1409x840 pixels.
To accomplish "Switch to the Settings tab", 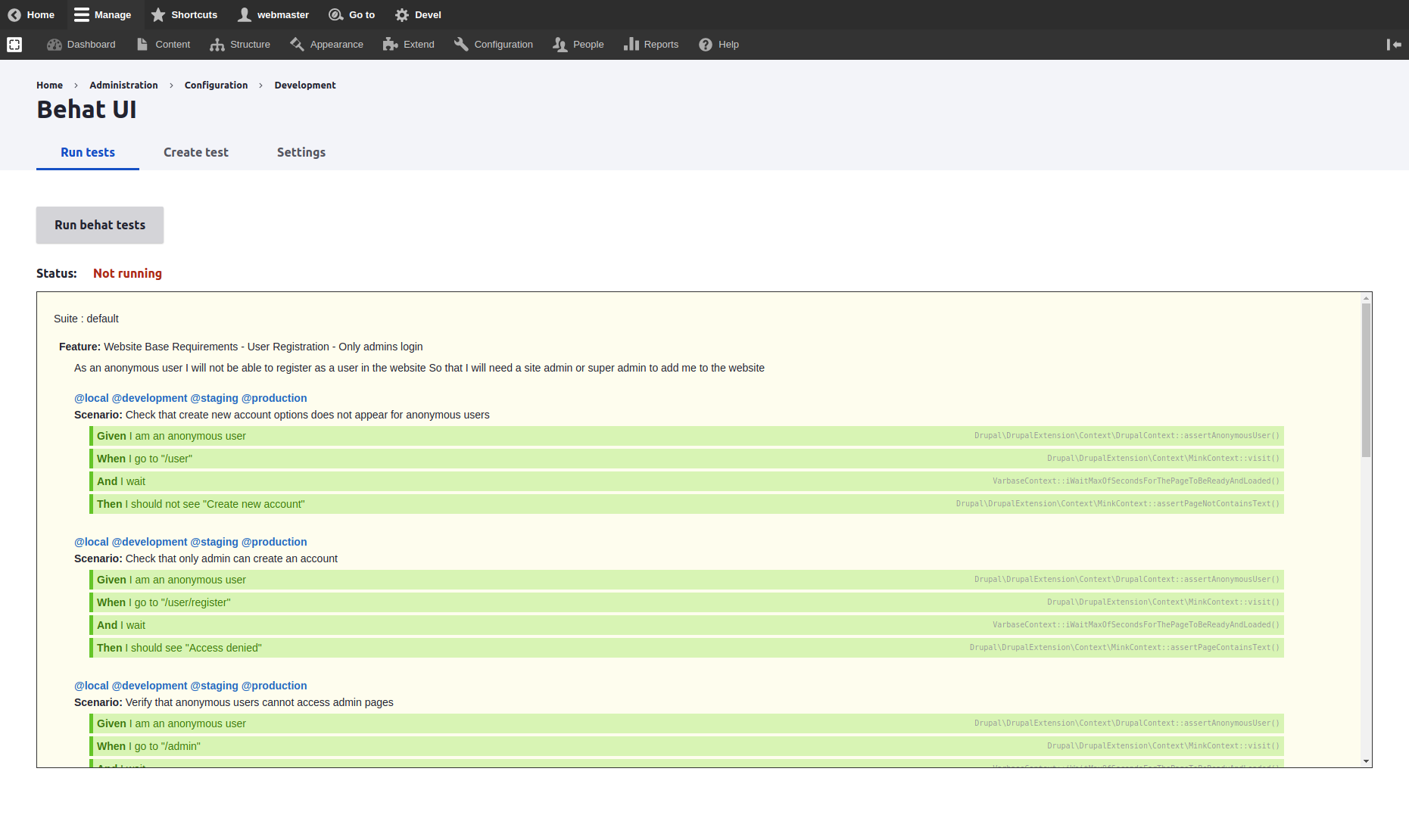I will pyautogui.click(x=301, y=152).
